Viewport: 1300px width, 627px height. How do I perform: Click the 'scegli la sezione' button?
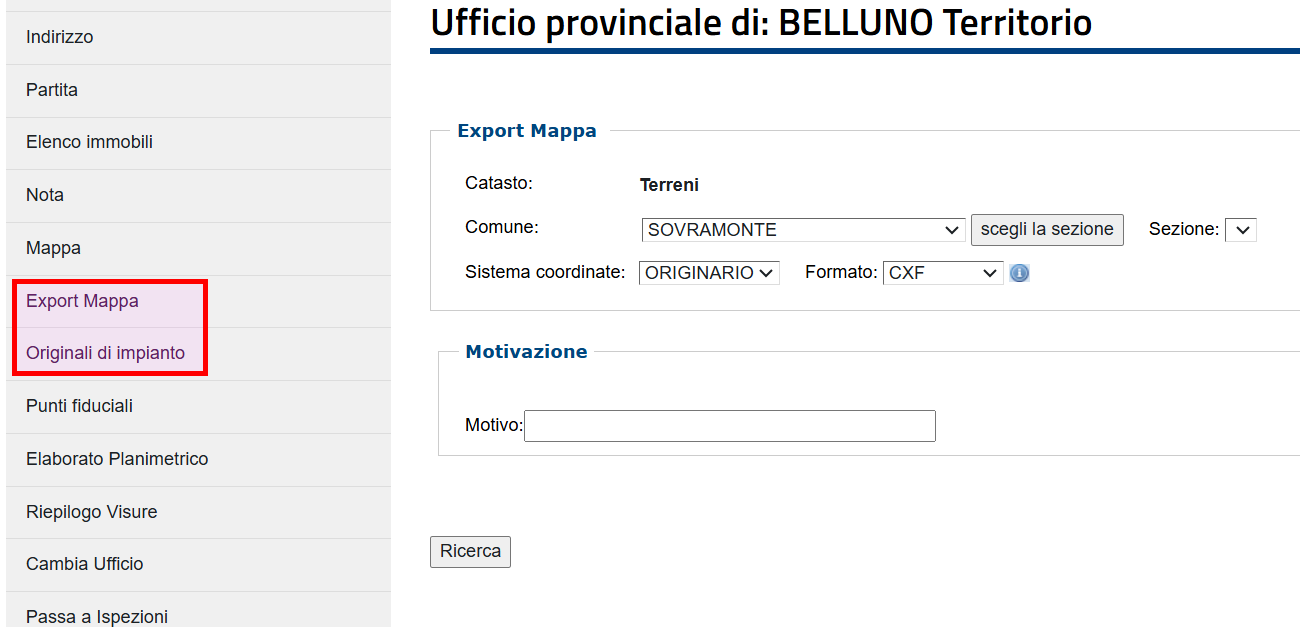1047,229
